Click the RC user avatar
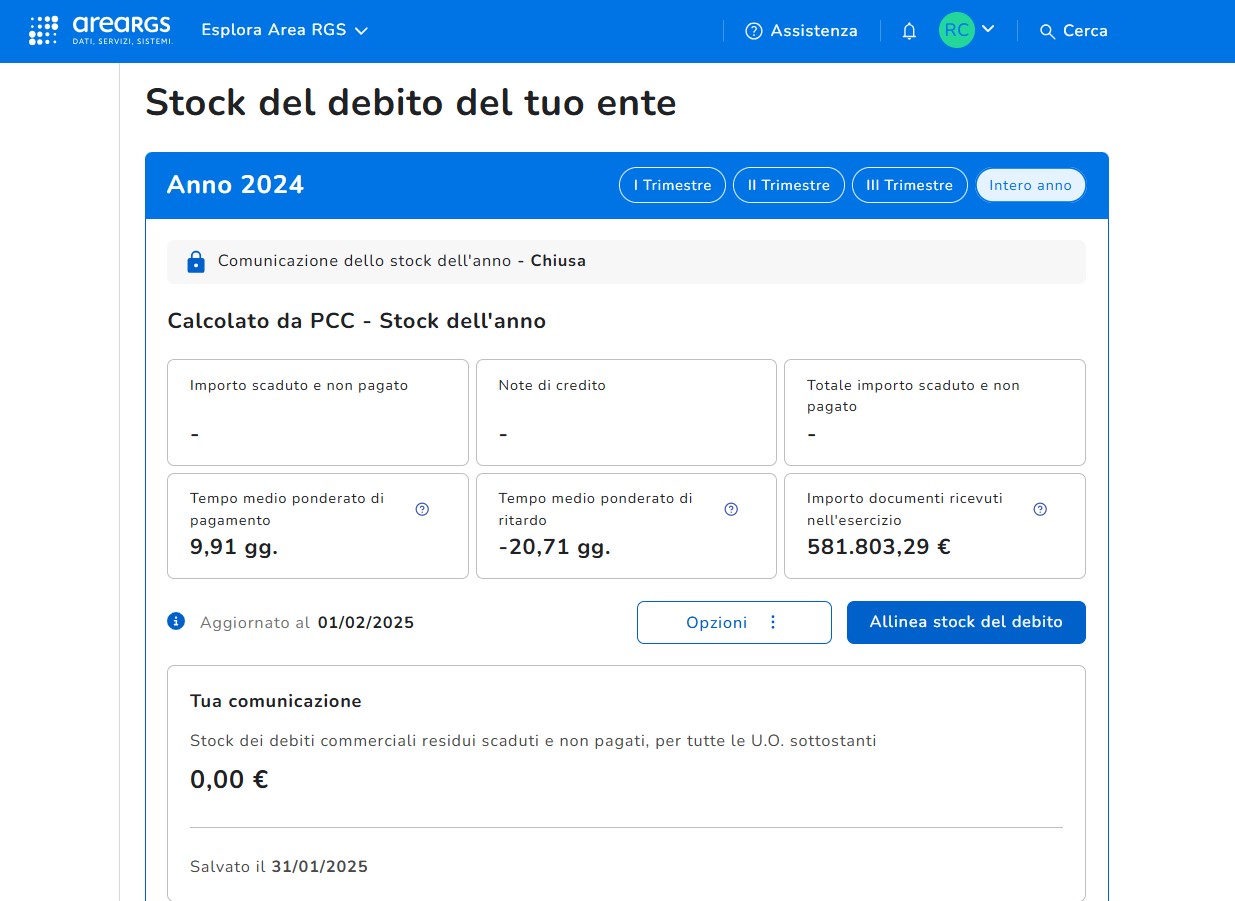This screenshot has height=901, width=1235. (x=956, y=30)
